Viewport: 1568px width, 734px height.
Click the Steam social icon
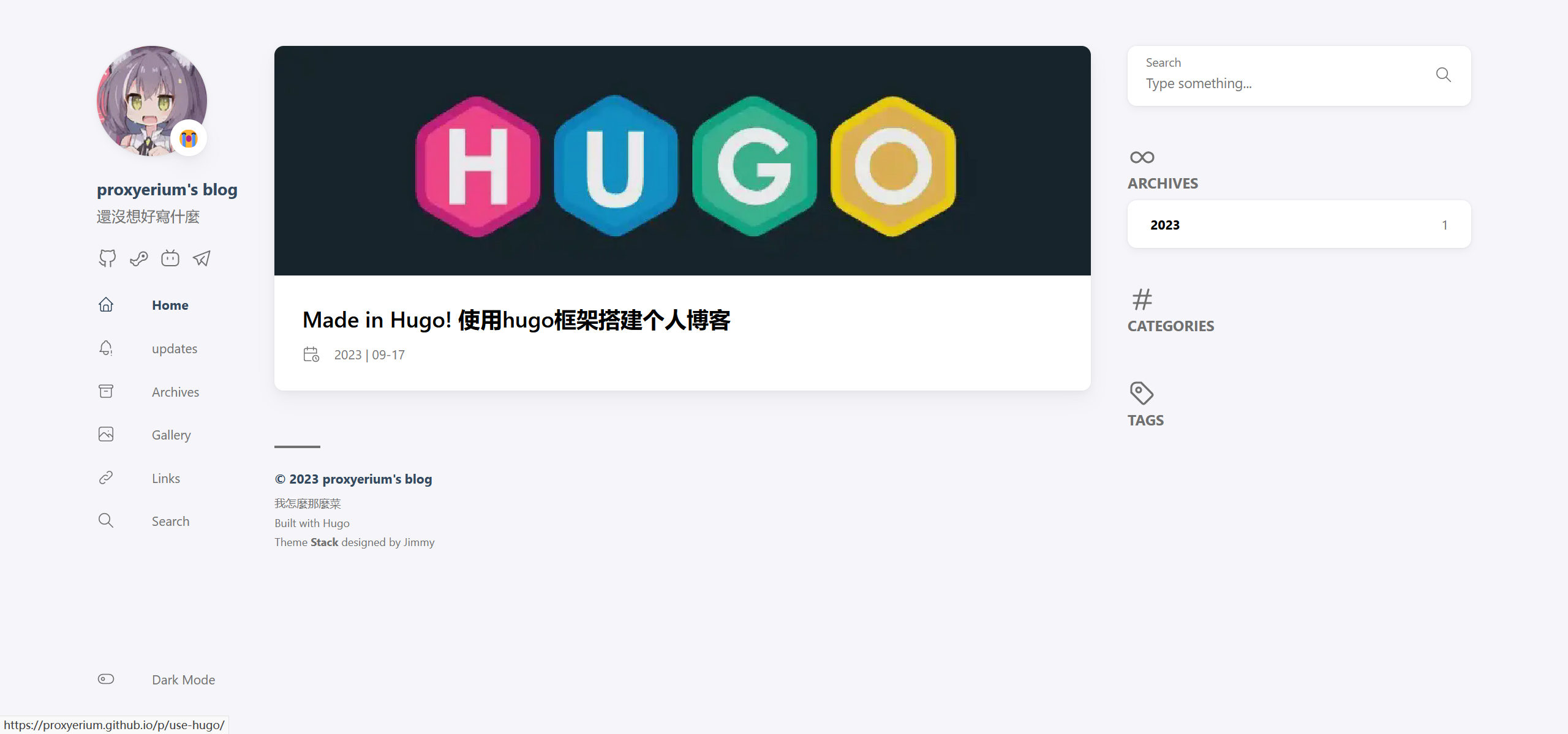tap(139, 258)
